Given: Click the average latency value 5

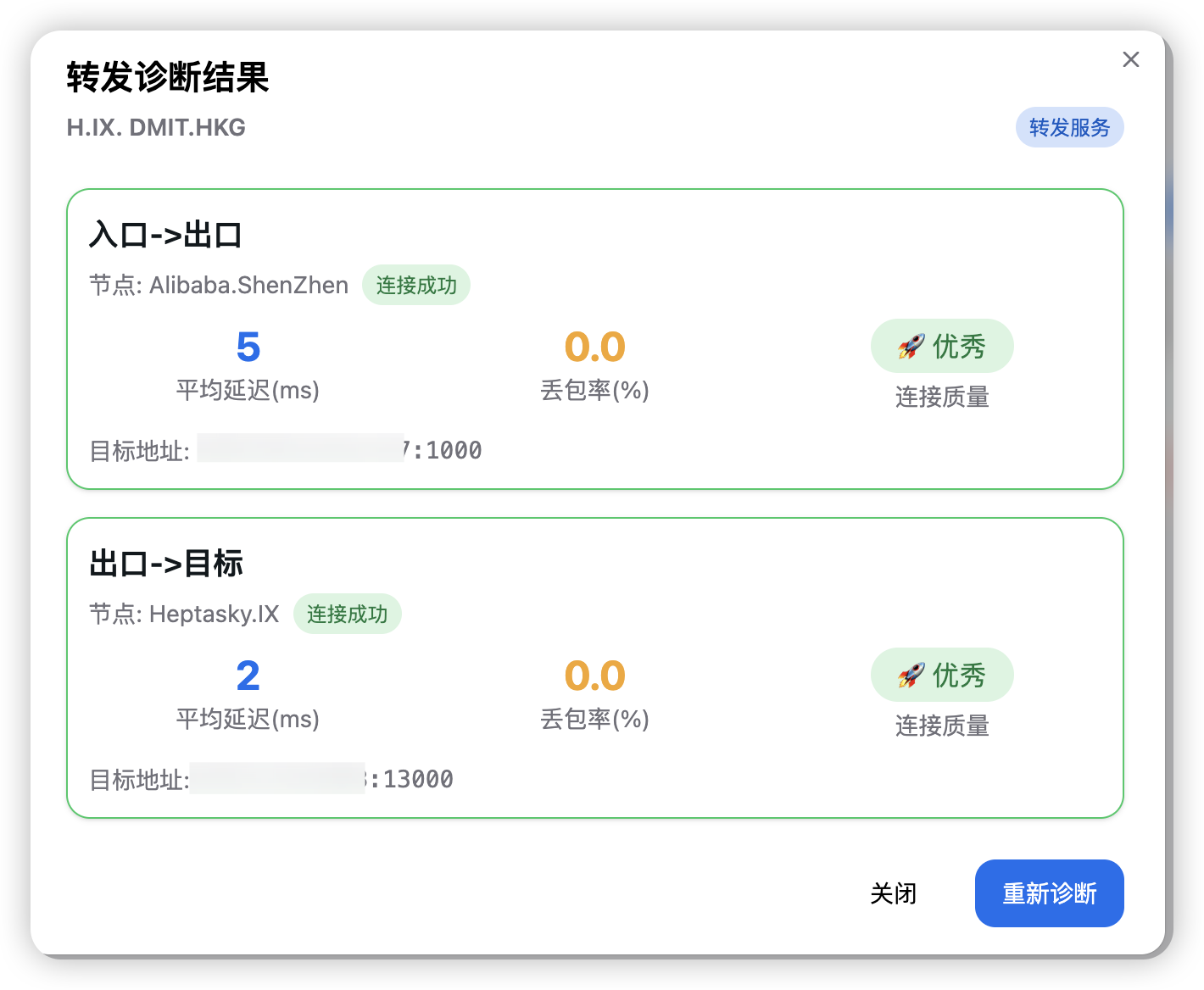Looking at the screenshot, I should tap(248, 347).
